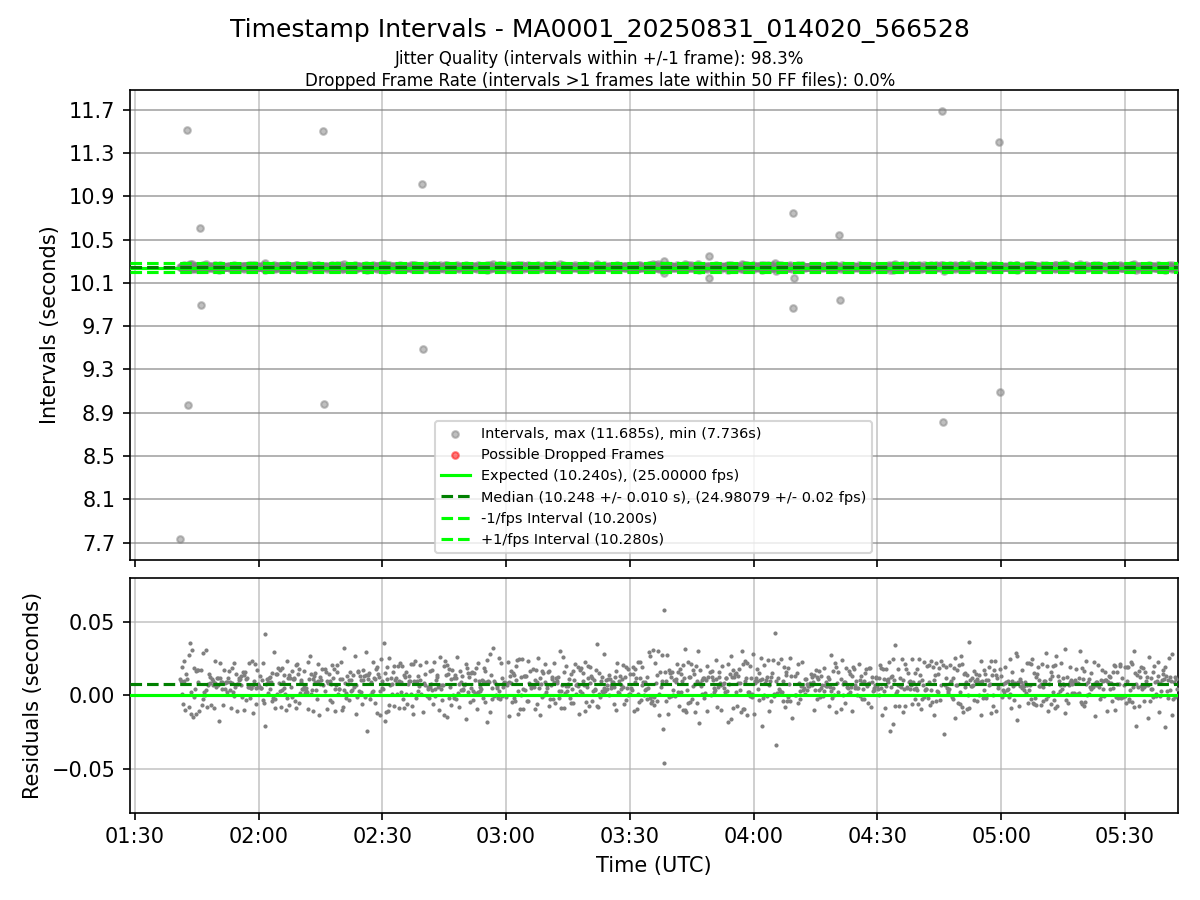Click the '03:00' time tick label
Screen dimensions: 1200x900
click(506, 834)
